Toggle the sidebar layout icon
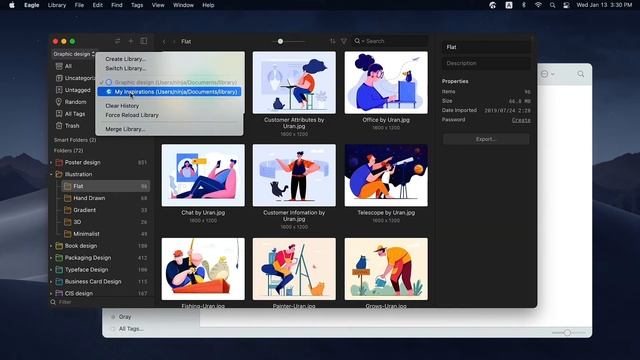Screen dimensions: 640x360 tap(144, 41)
